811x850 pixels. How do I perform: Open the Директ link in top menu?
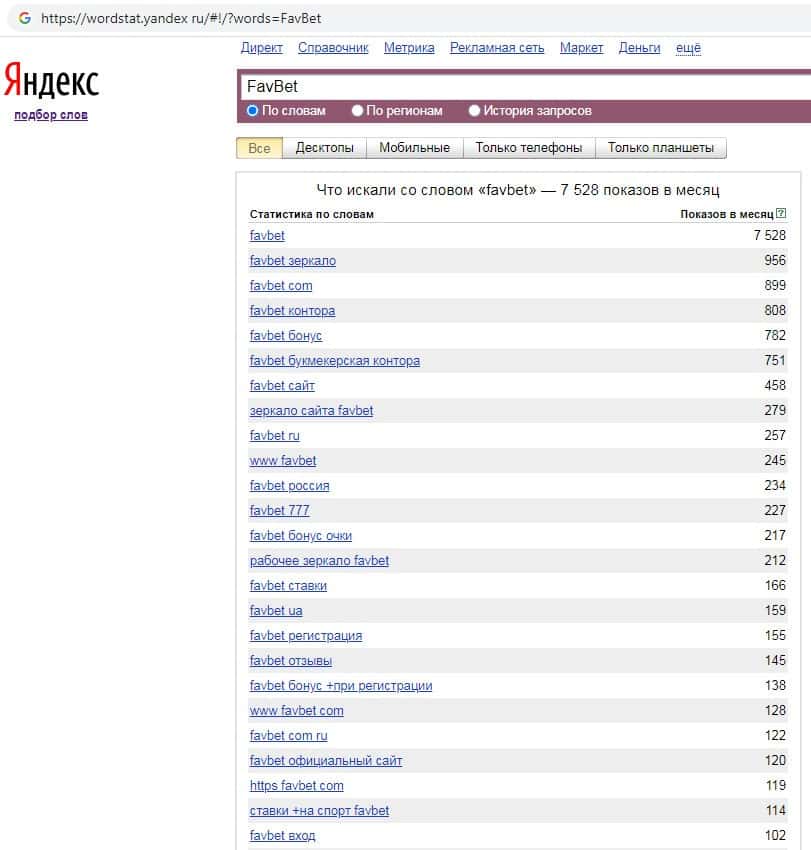tap(262, 48)
